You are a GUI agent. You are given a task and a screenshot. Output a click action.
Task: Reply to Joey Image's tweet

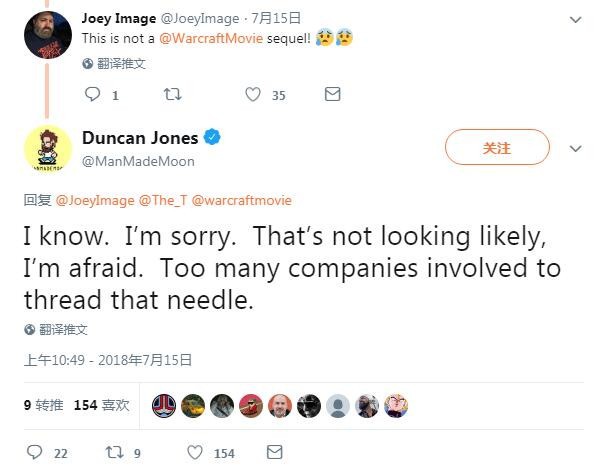(93, 94)
